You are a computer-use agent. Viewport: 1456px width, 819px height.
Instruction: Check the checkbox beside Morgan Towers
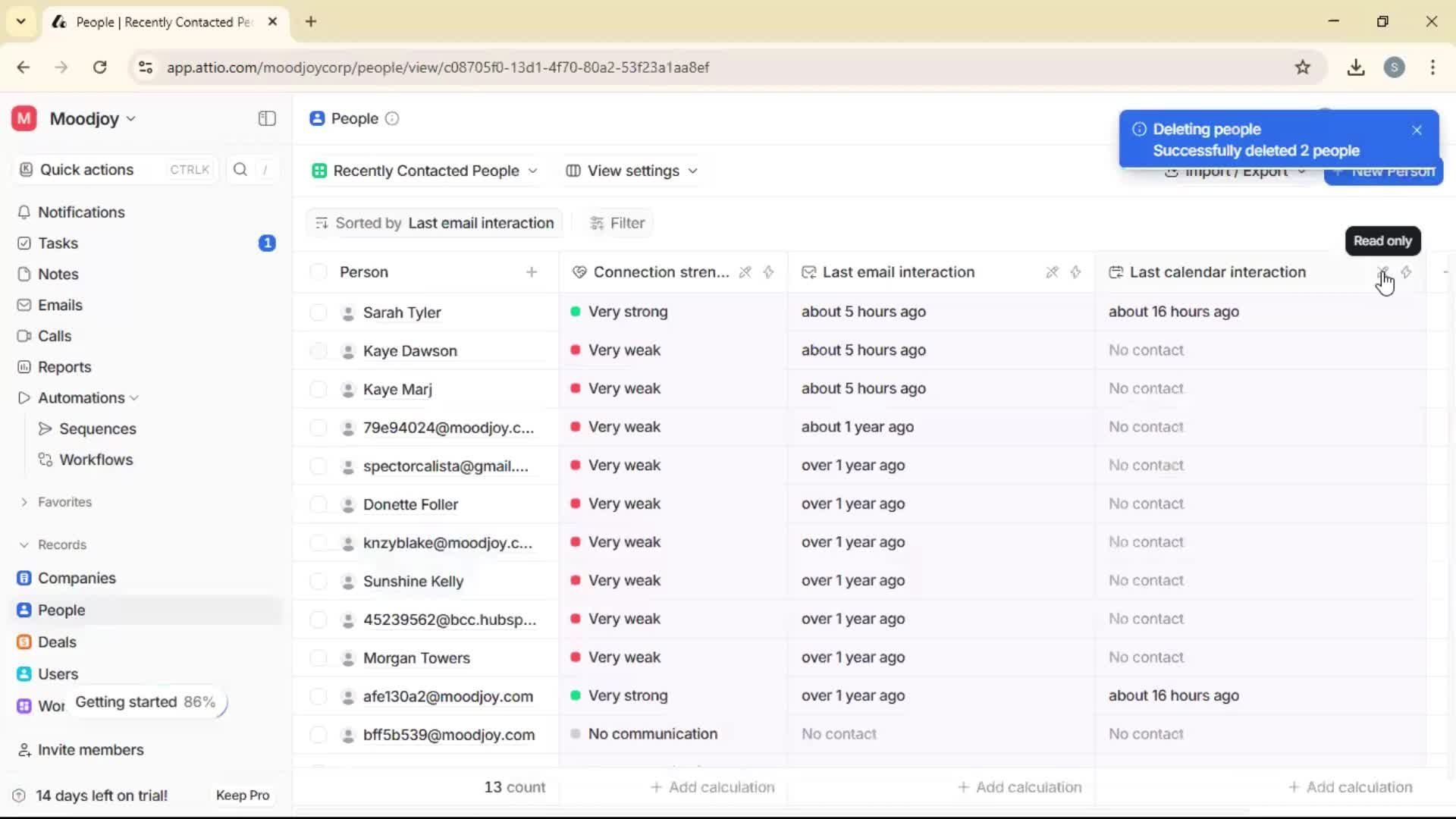318,657
